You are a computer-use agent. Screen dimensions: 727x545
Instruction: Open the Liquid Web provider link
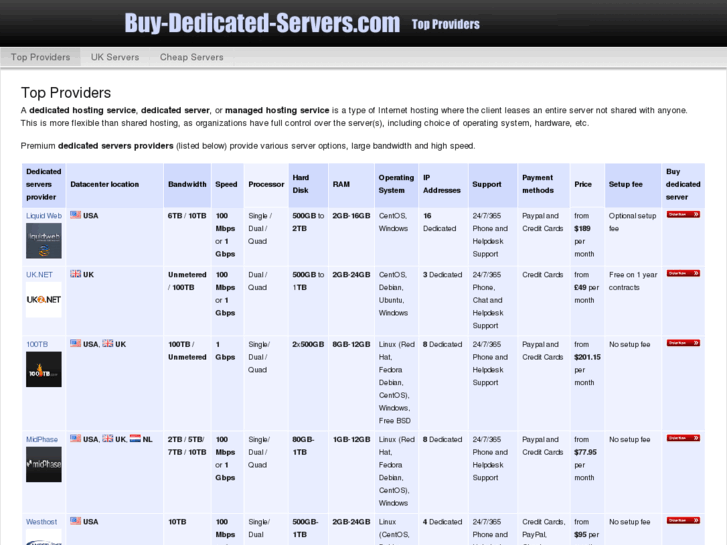point(44,216)
